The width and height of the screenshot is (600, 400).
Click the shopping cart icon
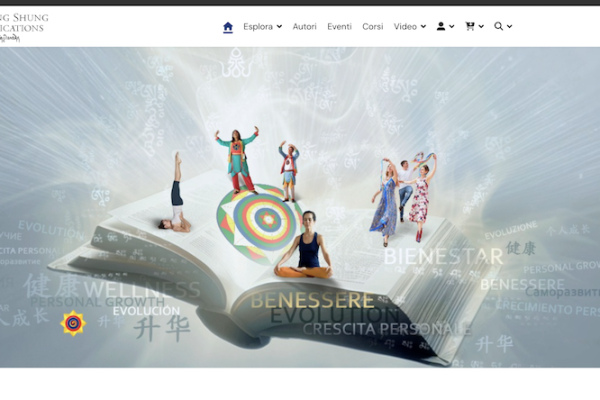[x=470, y=26]
